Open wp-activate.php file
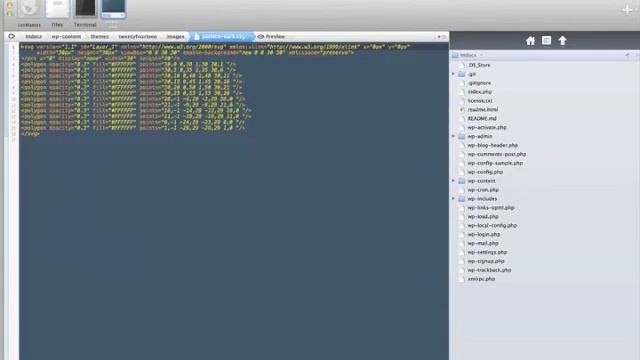The image size is (640, 360). pyautogui.click(x=487, y=127)
